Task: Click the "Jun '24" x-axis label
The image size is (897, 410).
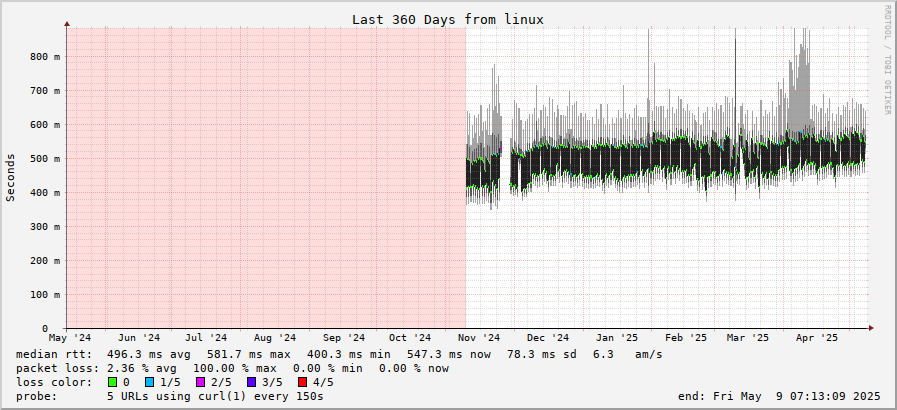Action: pyautogui.click(x=138, y=338)
